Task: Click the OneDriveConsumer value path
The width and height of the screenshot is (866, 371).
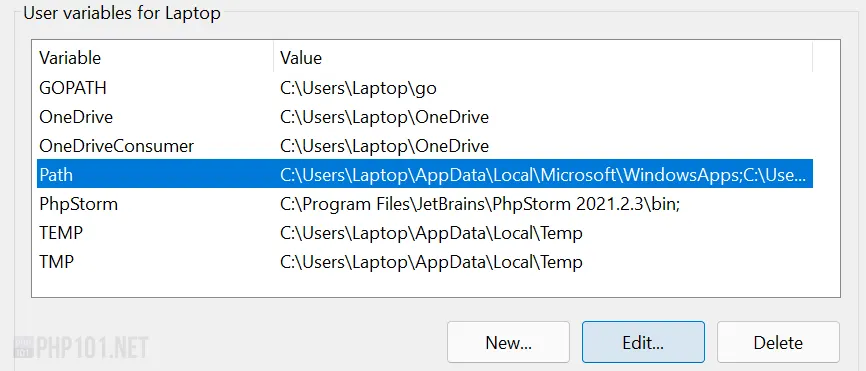Action: coord(384,146)
